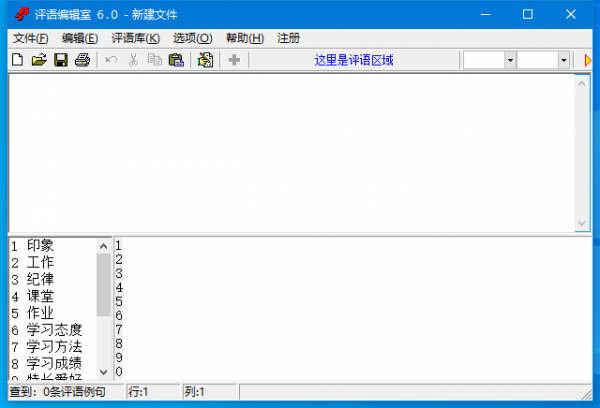The height and width of the screenshot is (408, 600).
Task: Expand the second toolbar combo box
Action: coord(564,60)
